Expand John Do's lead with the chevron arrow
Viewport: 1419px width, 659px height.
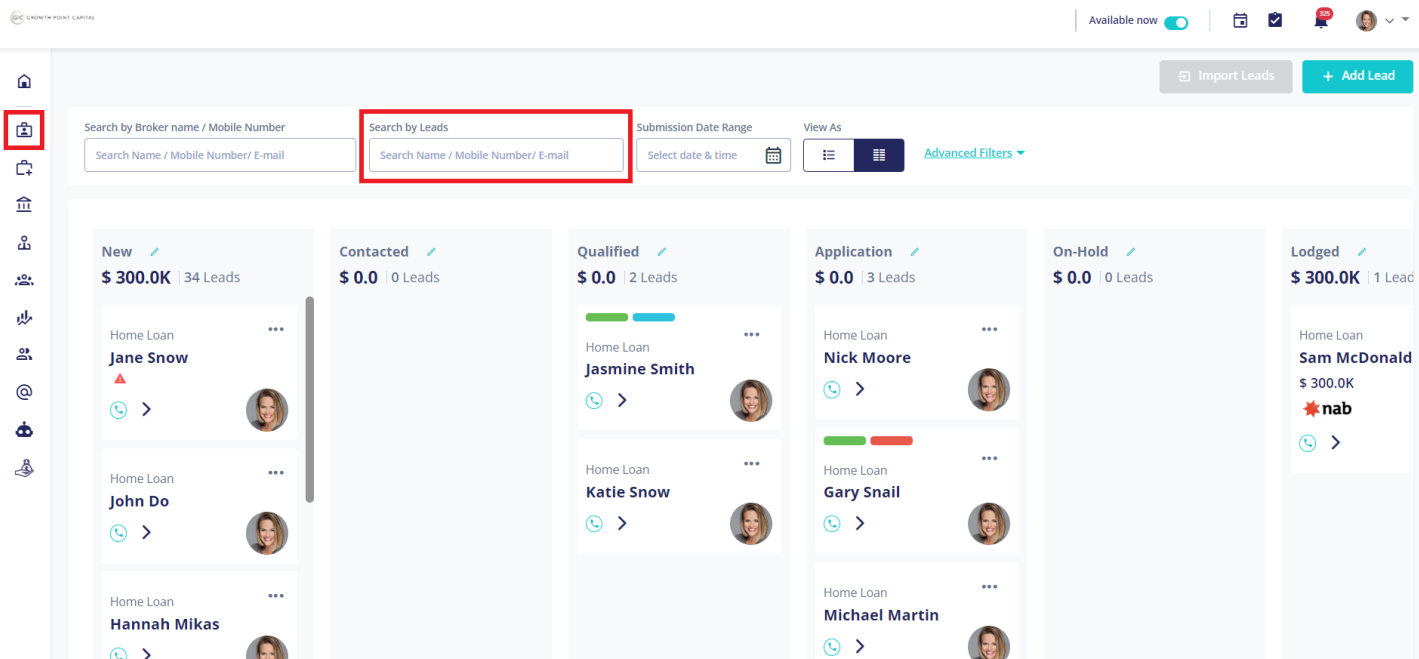click(146, 532)
